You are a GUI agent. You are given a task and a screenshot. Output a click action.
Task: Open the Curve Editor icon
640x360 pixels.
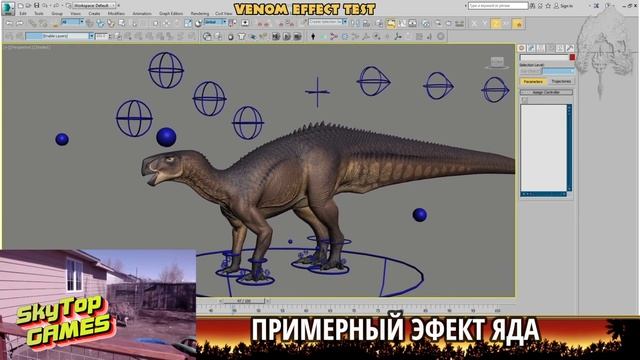pyautogui.click(x=402, y=23)
